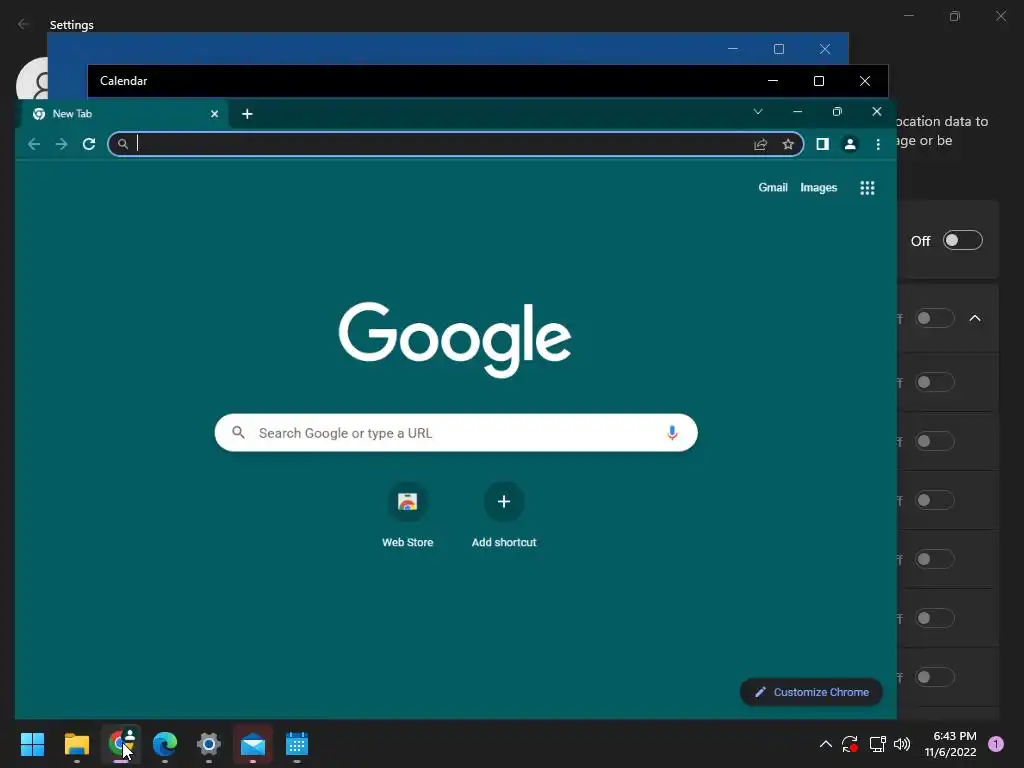Open the Google apps grid

click(867, 188)
